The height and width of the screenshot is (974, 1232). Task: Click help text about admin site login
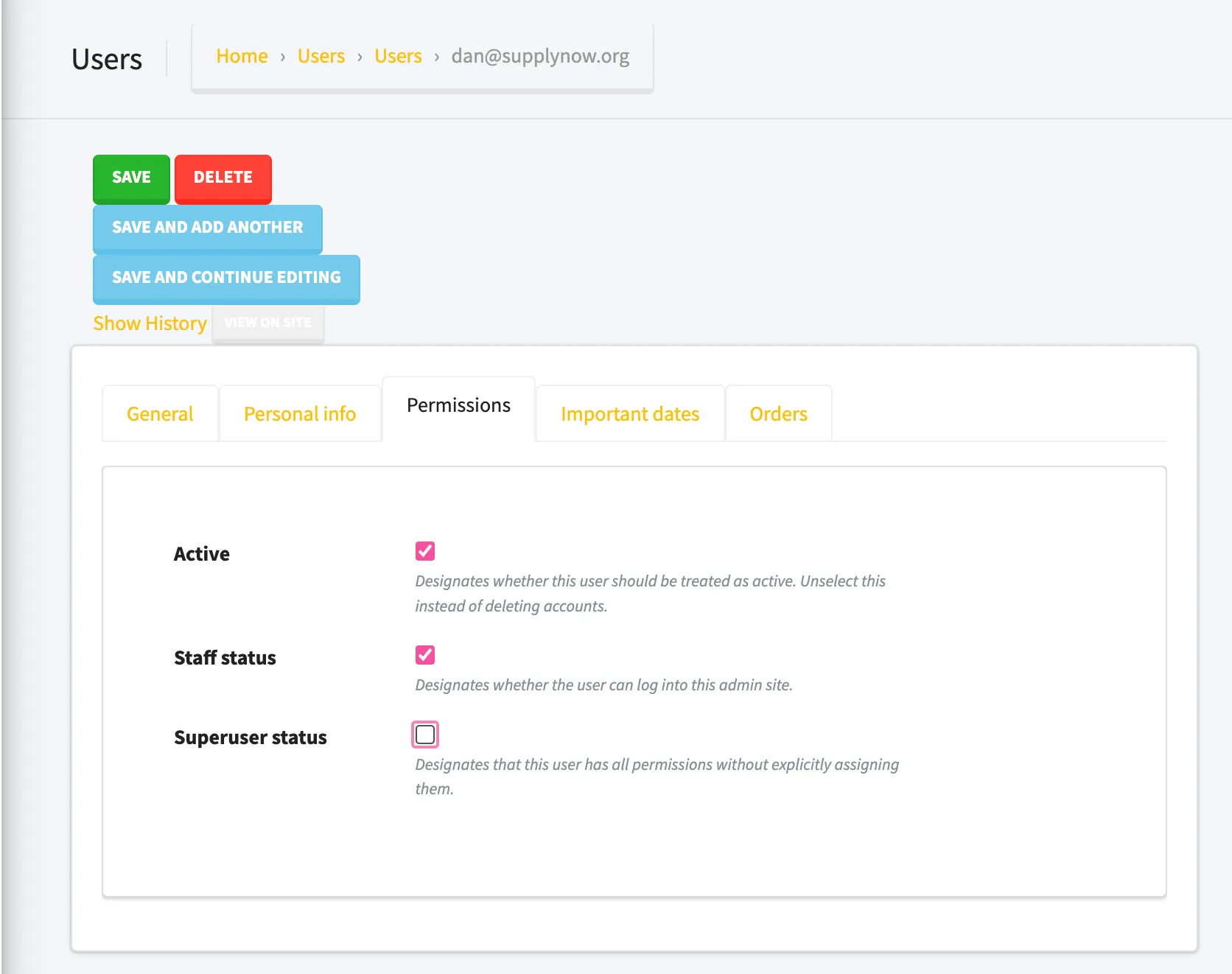pyautogui.click(x=603, y=685)
